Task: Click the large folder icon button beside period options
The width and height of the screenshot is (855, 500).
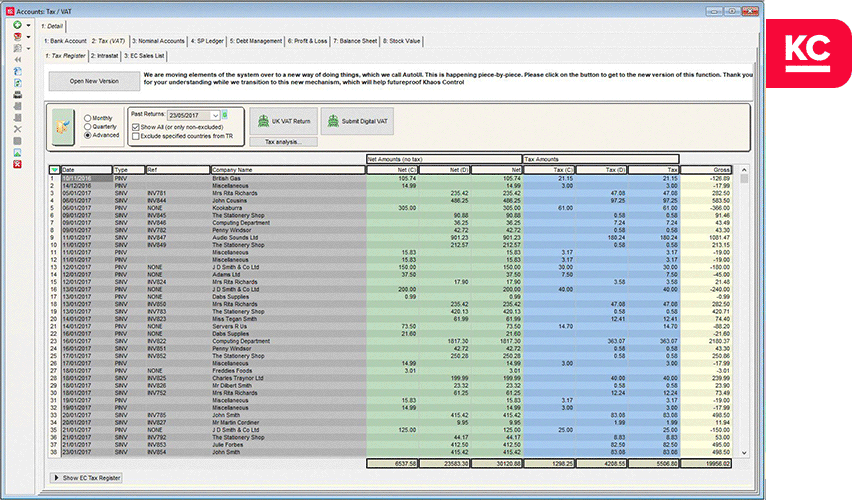Action: [63, 127]
